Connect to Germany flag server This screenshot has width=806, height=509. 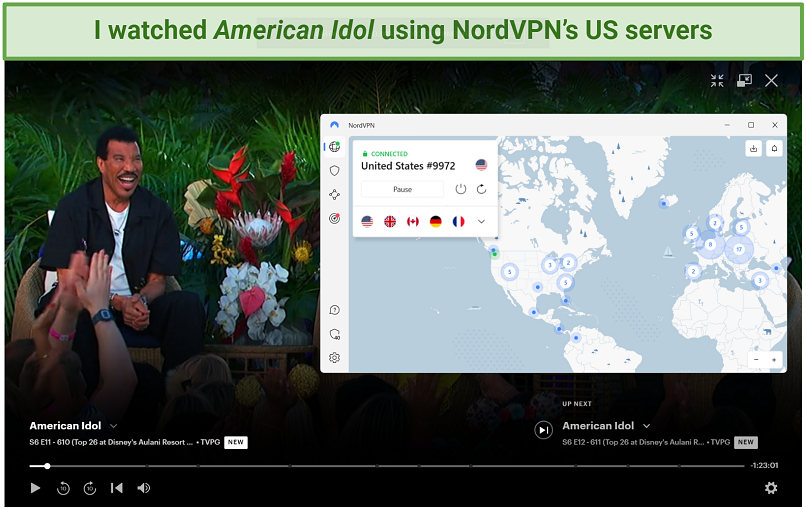435,222
